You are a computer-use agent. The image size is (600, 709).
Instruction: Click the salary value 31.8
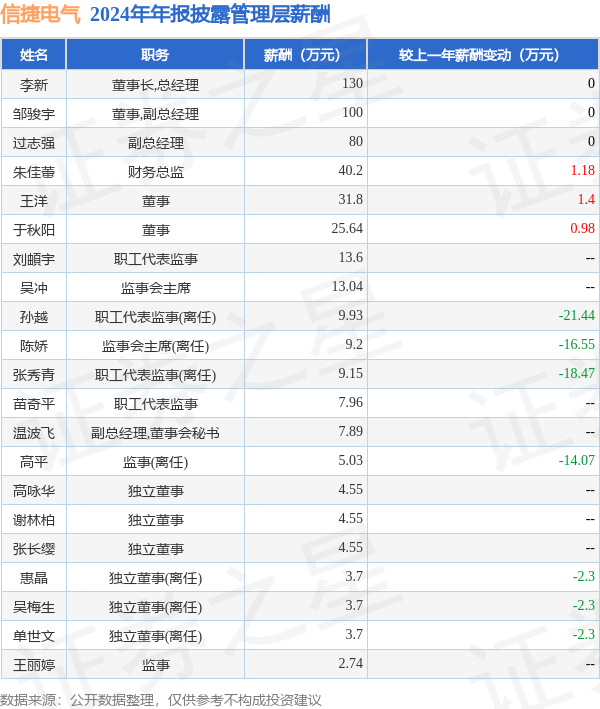(350, 199)
